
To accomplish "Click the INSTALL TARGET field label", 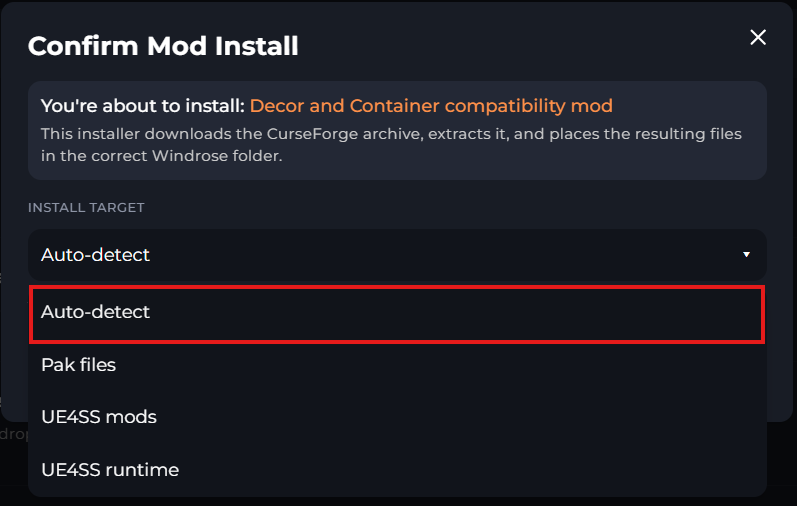I will [x=86, y=208].
